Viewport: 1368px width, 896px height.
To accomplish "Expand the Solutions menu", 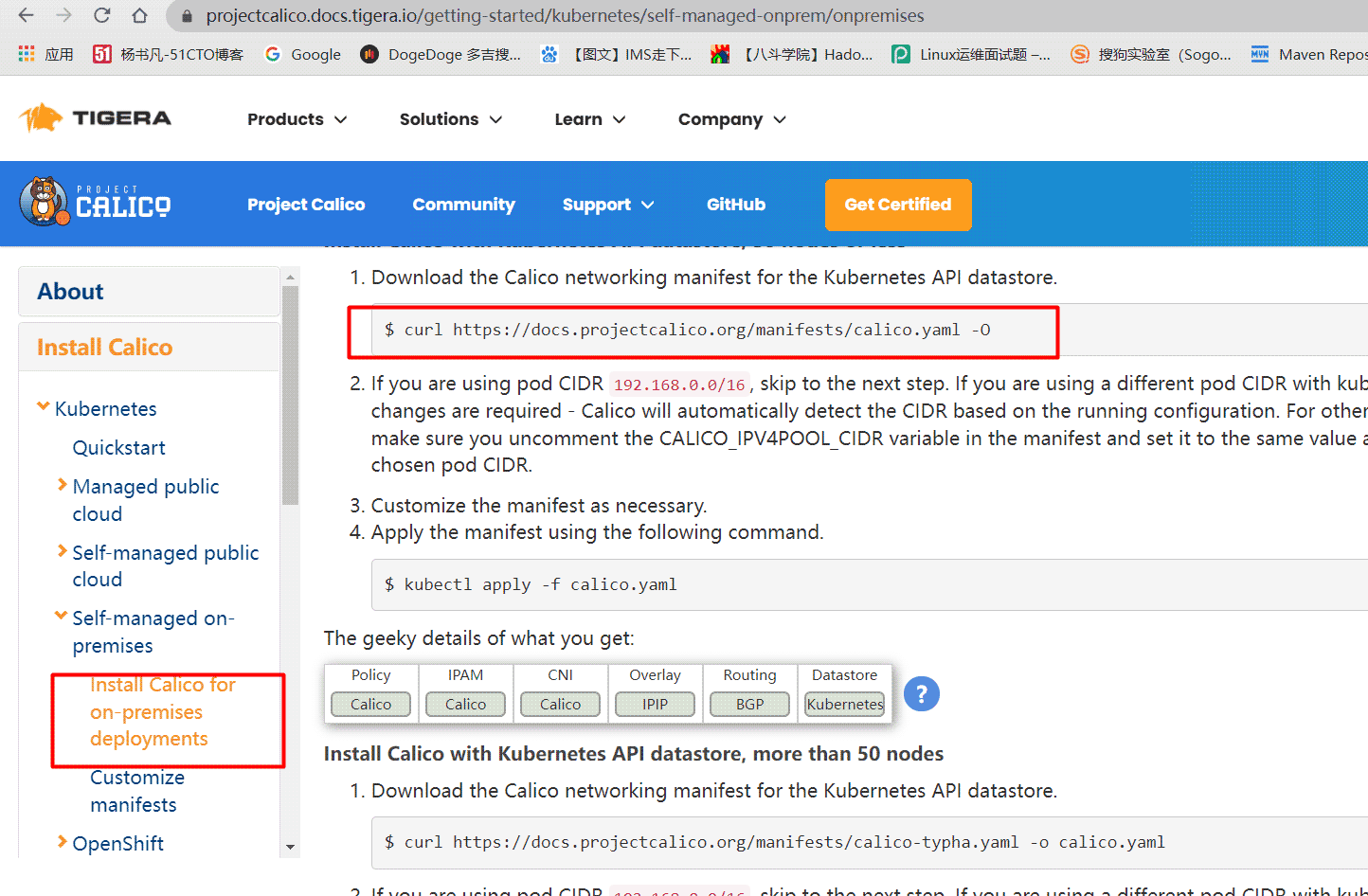I will click(450, 119).
